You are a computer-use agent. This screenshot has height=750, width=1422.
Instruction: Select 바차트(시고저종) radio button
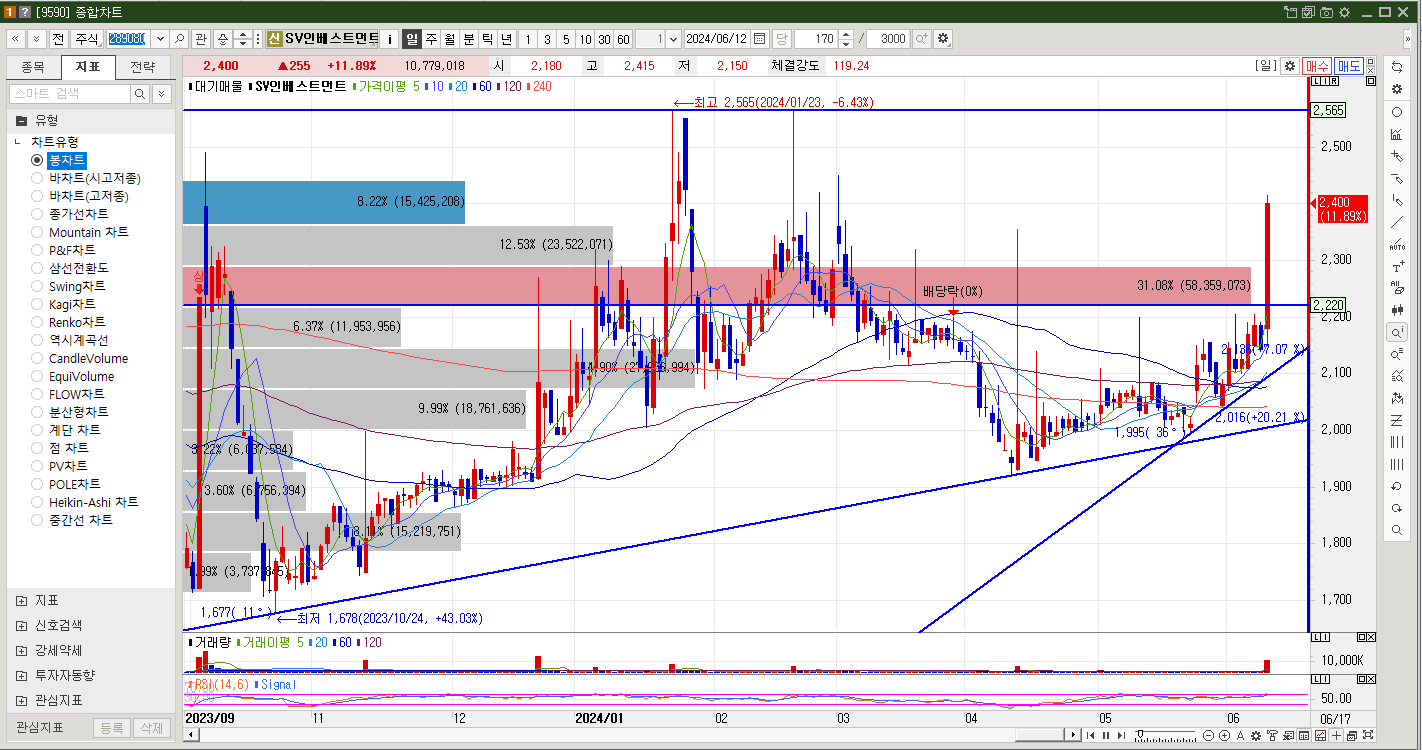[37, 178]
